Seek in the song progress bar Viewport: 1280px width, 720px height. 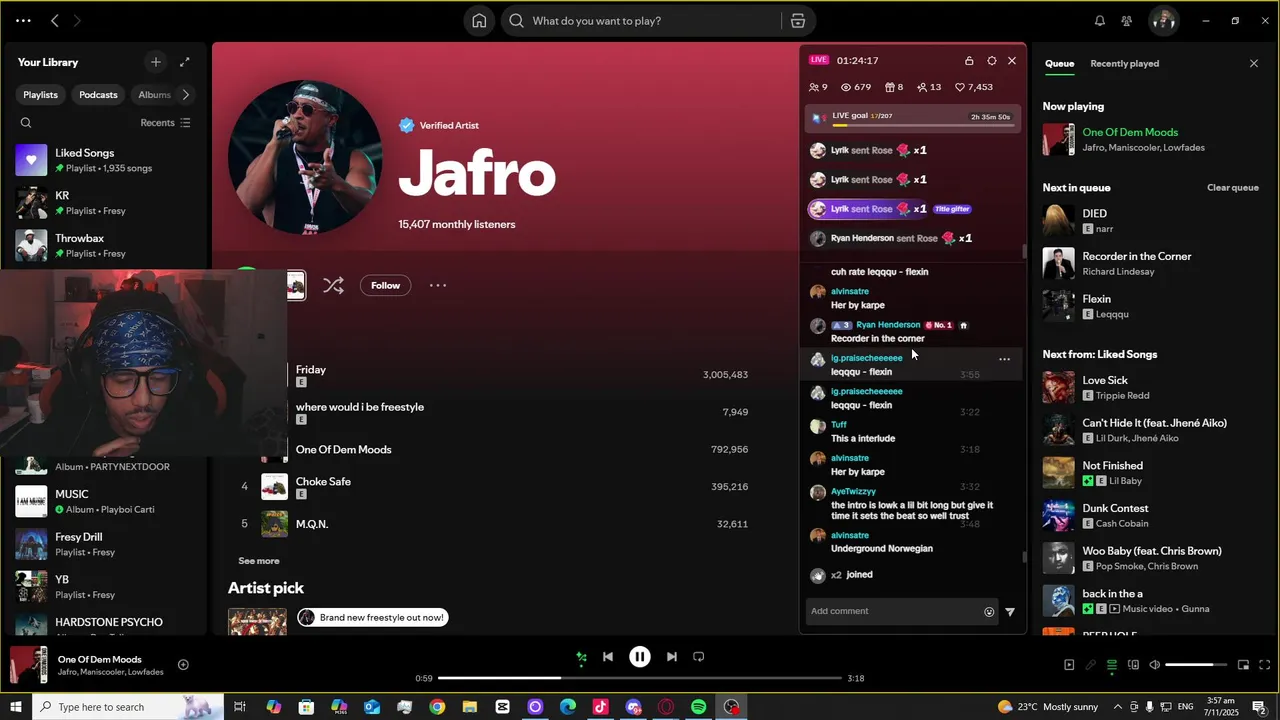tap(639, 678)
